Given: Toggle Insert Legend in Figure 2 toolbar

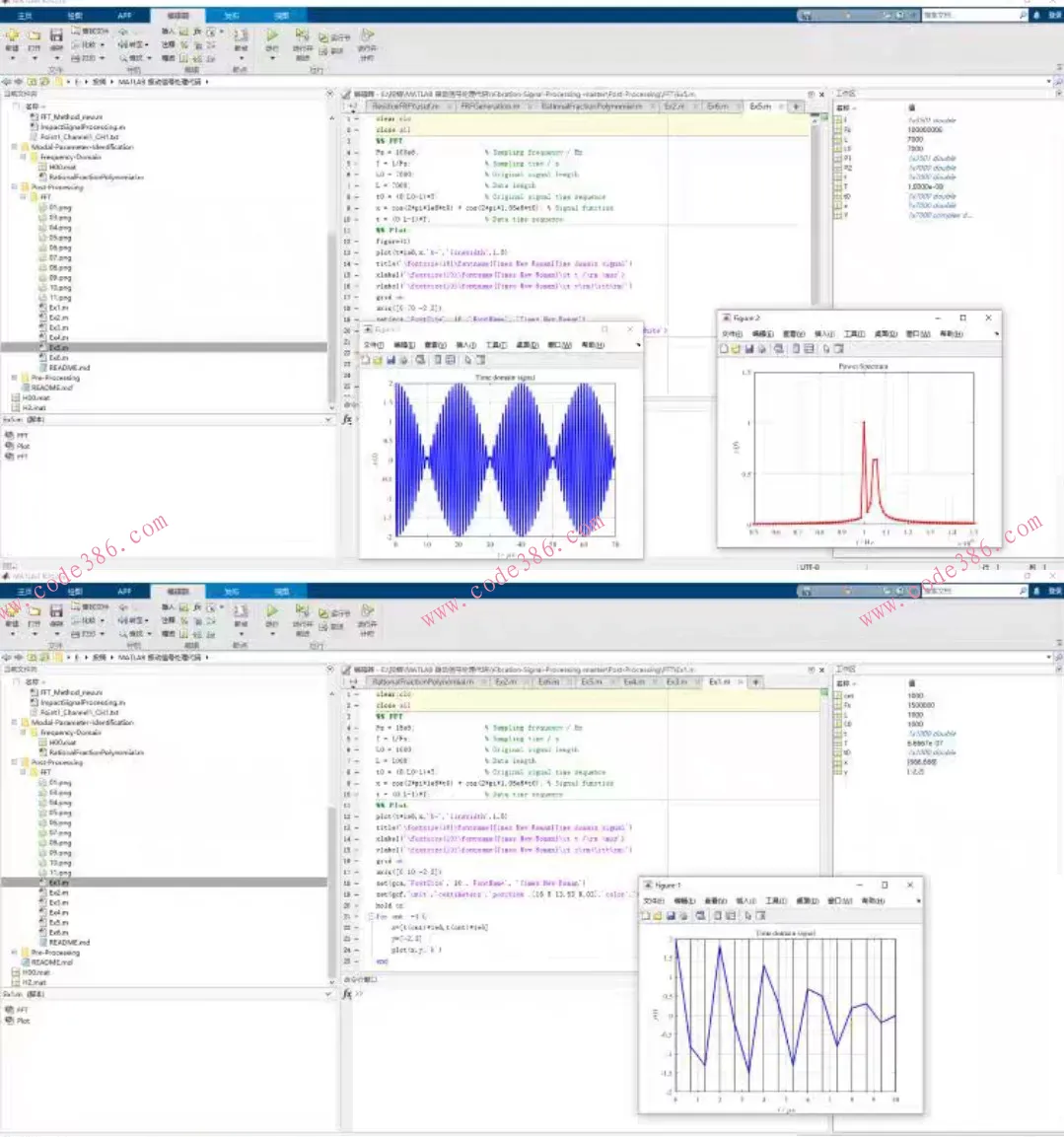Looking at the screenshot, I should tap(810, 349).
